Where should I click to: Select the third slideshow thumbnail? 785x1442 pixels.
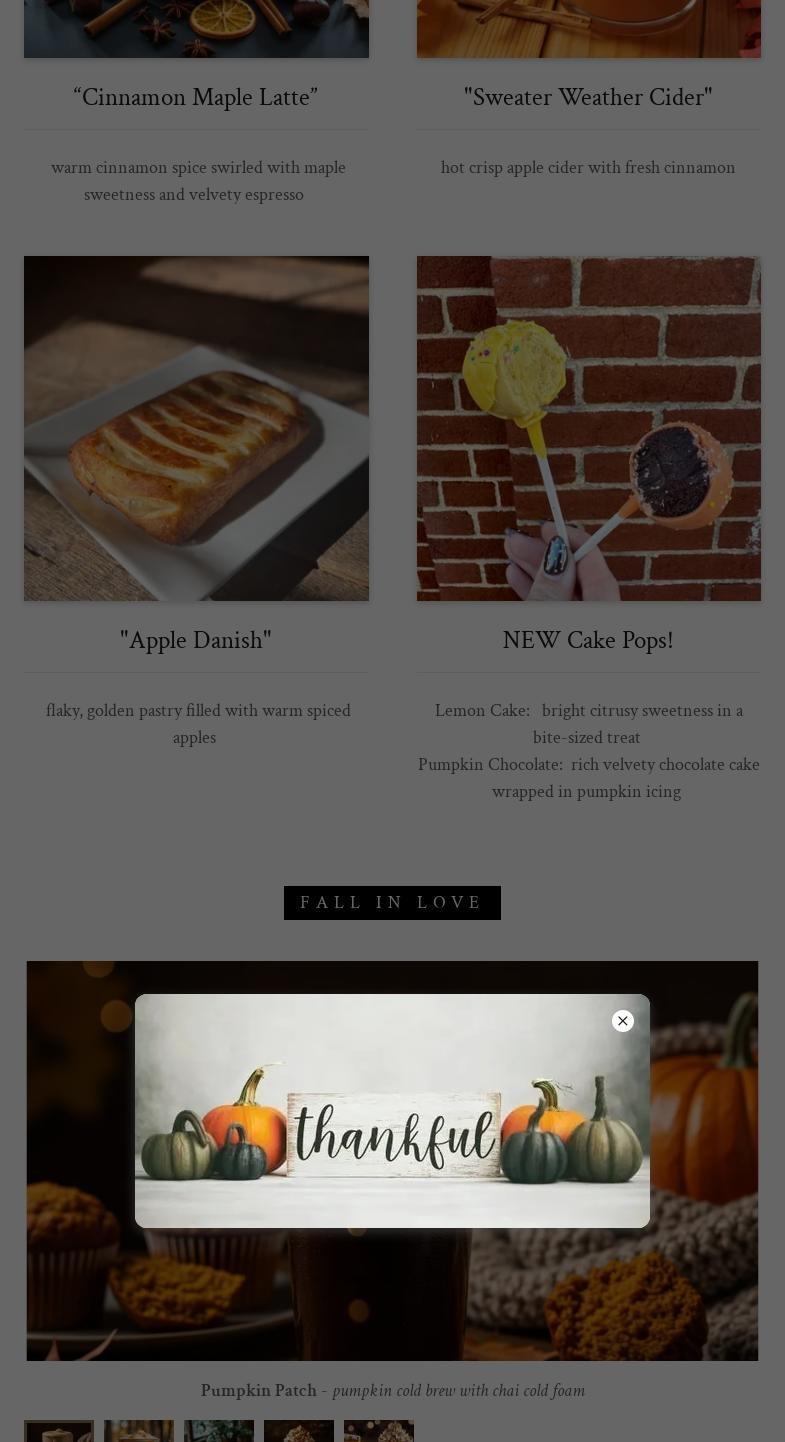[219, 1431]
